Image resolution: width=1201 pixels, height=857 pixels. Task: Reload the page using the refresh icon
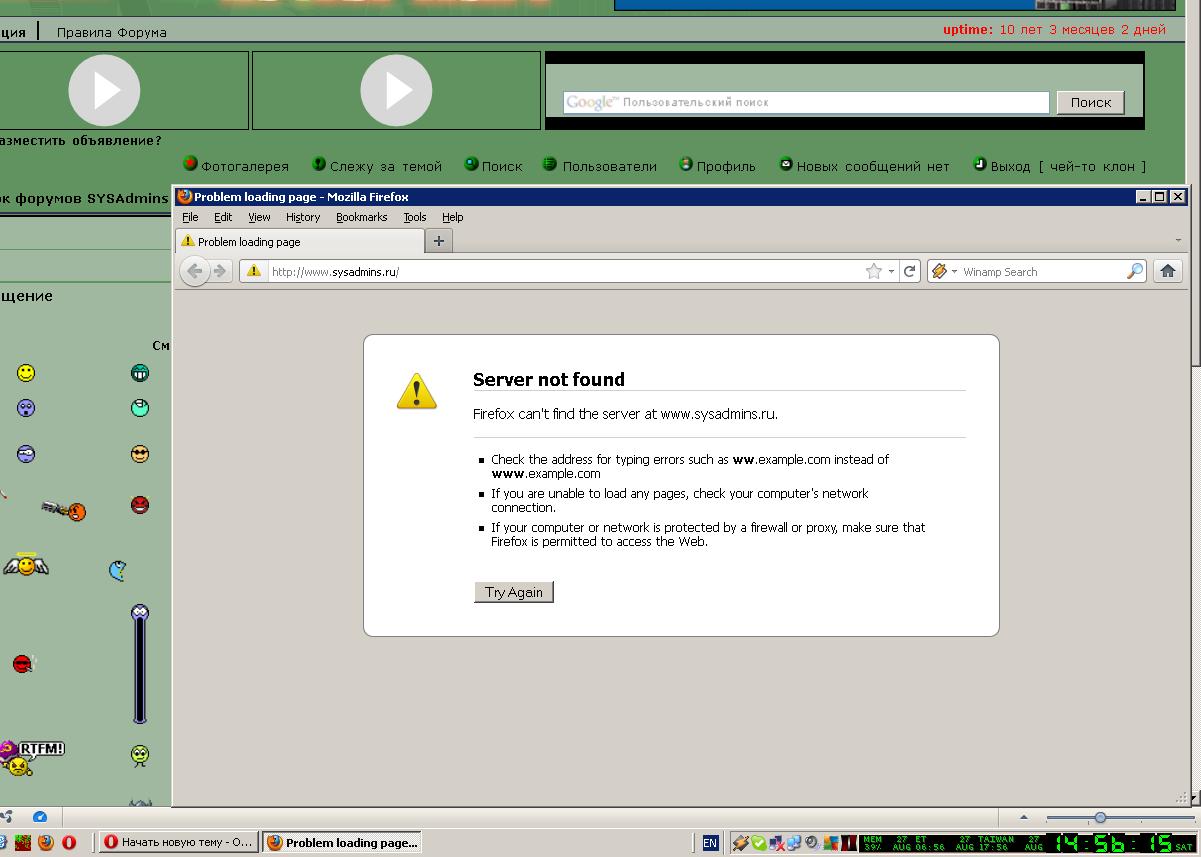[x=910, y=271]
